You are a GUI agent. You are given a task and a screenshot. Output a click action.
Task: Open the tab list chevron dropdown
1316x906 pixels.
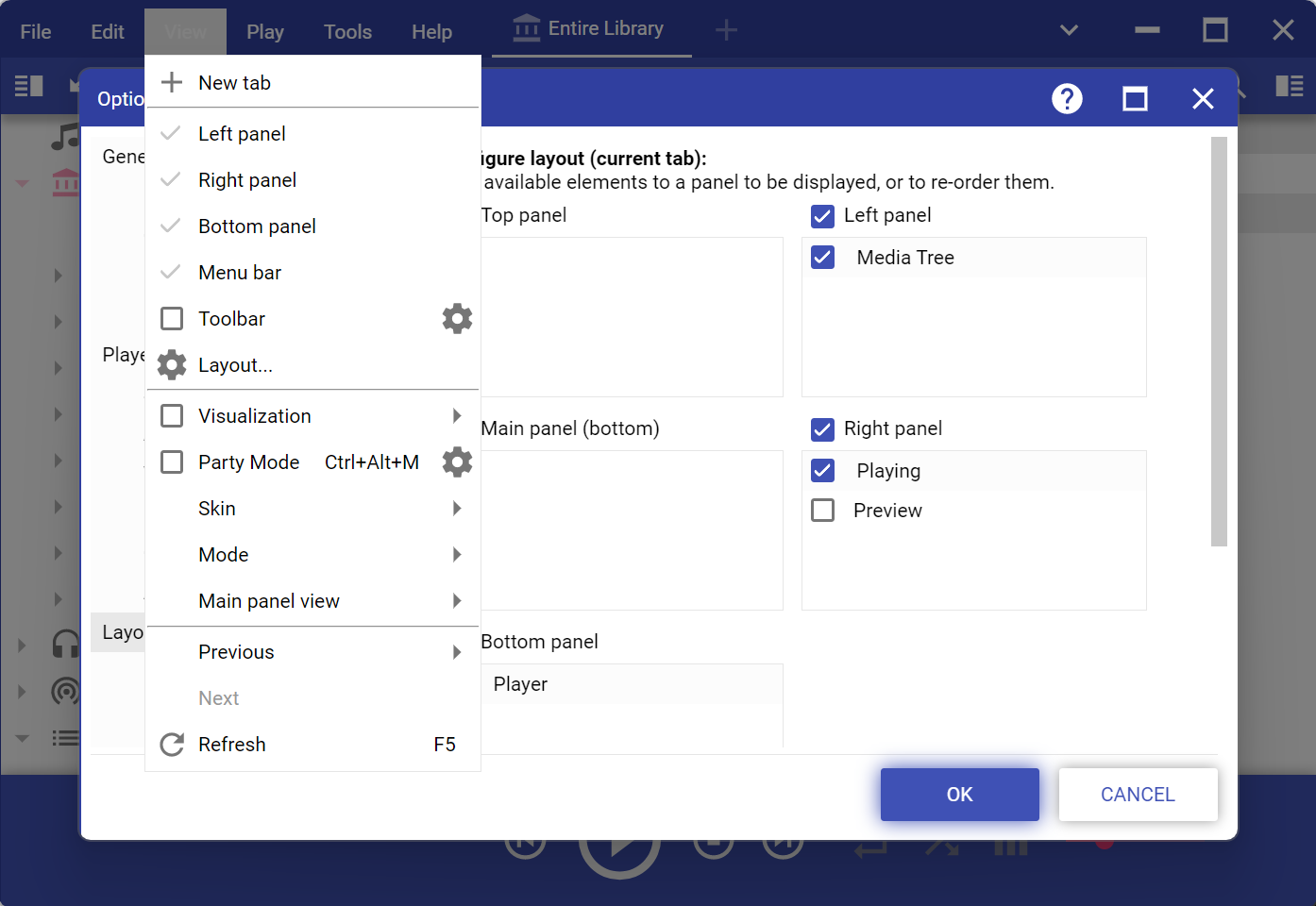(x=1069, y=30)
